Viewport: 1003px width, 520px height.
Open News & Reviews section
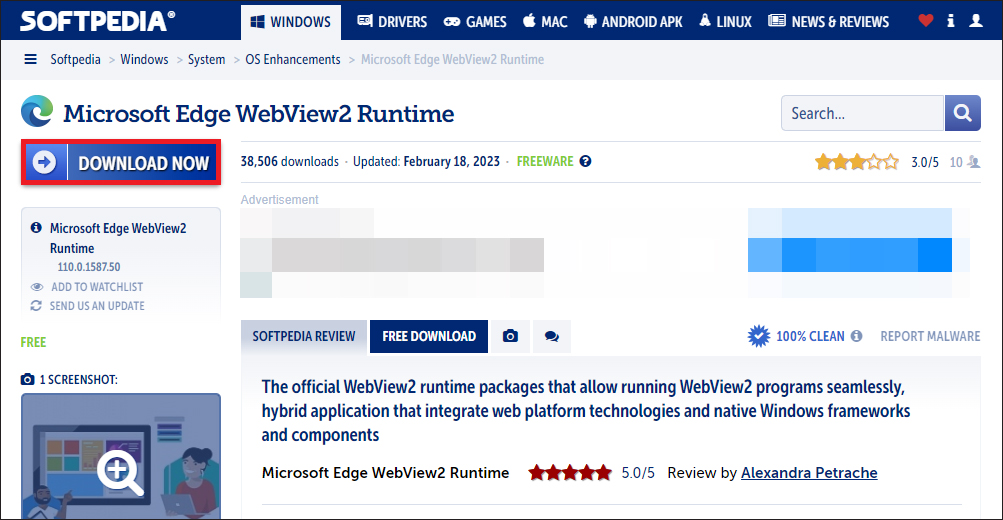(x=828, y=22)
